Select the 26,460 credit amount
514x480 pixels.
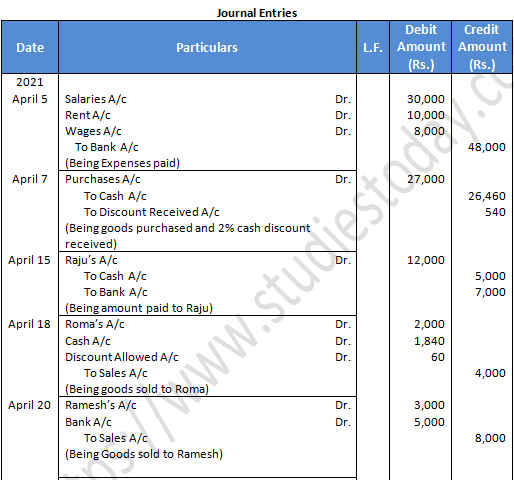(x=487, y=196)
